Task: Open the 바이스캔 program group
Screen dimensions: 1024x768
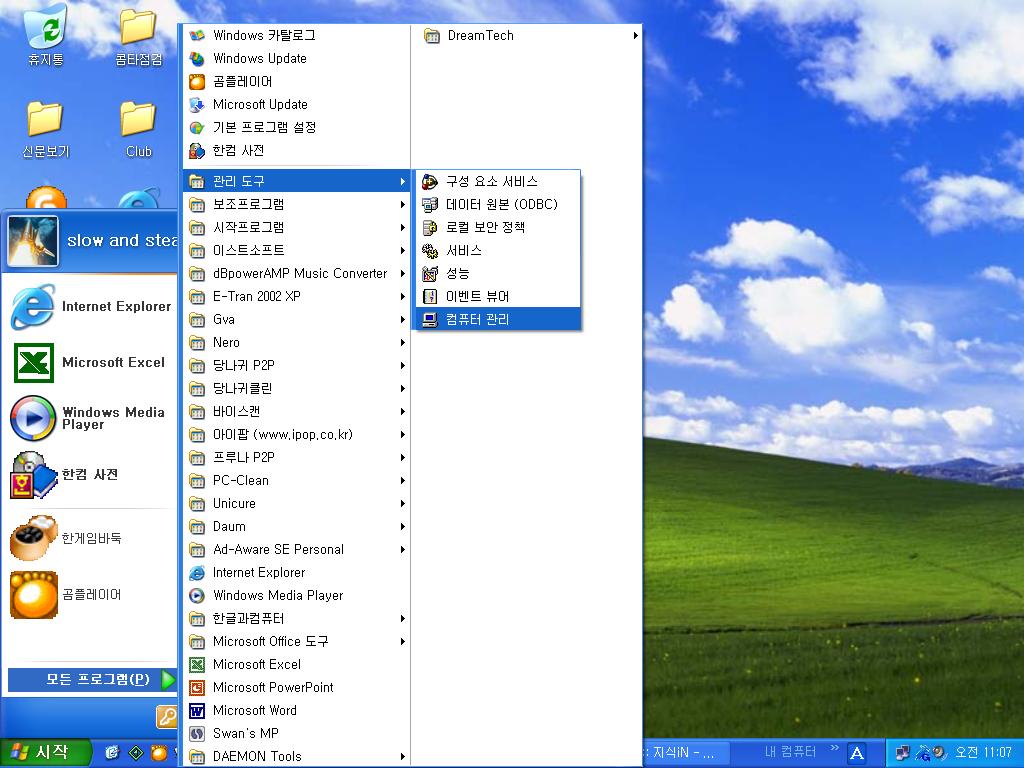Action: [297, 411]
